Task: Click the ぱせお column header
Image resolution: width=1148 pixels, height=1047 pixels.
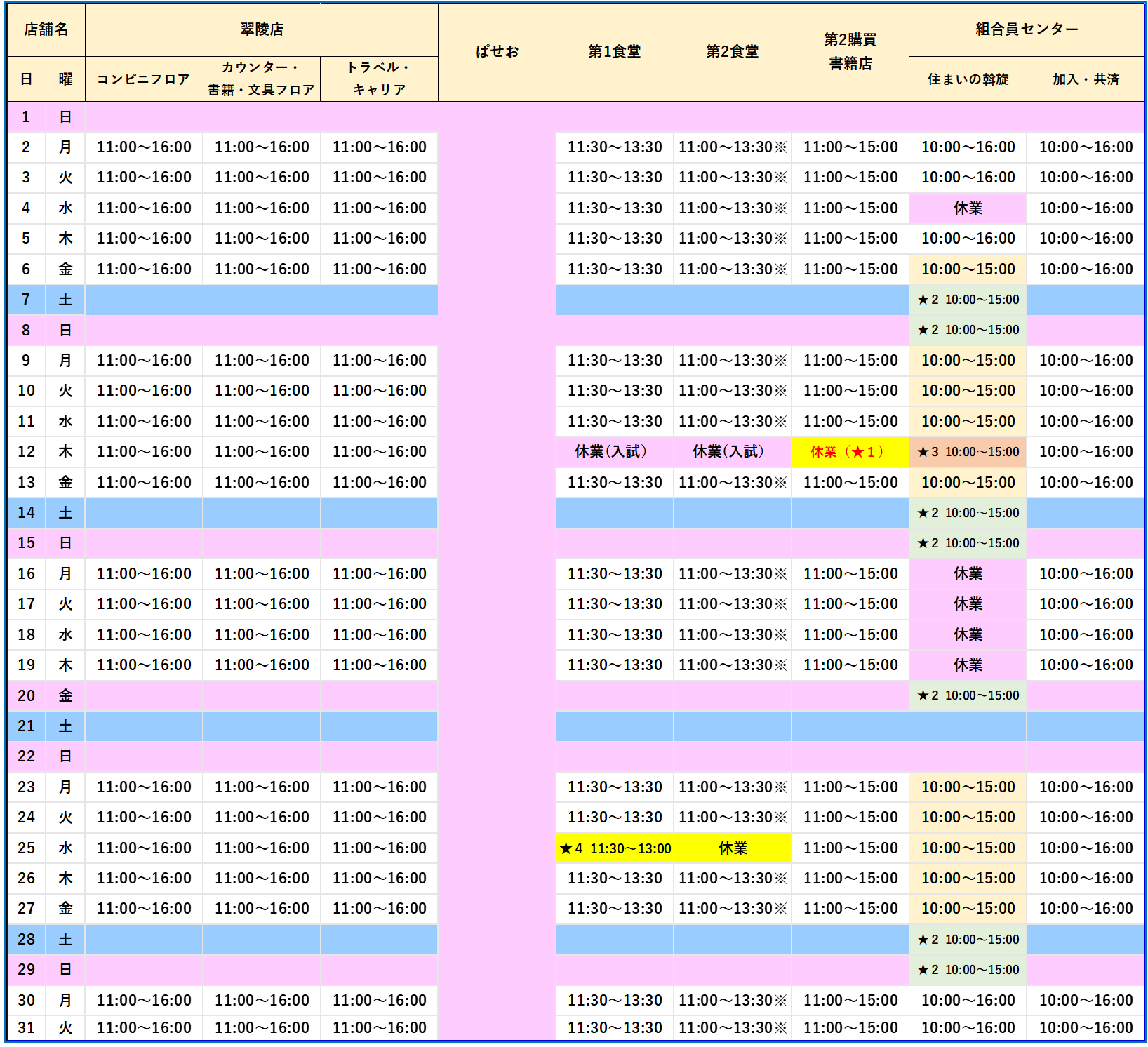Action: click(497, 52)
